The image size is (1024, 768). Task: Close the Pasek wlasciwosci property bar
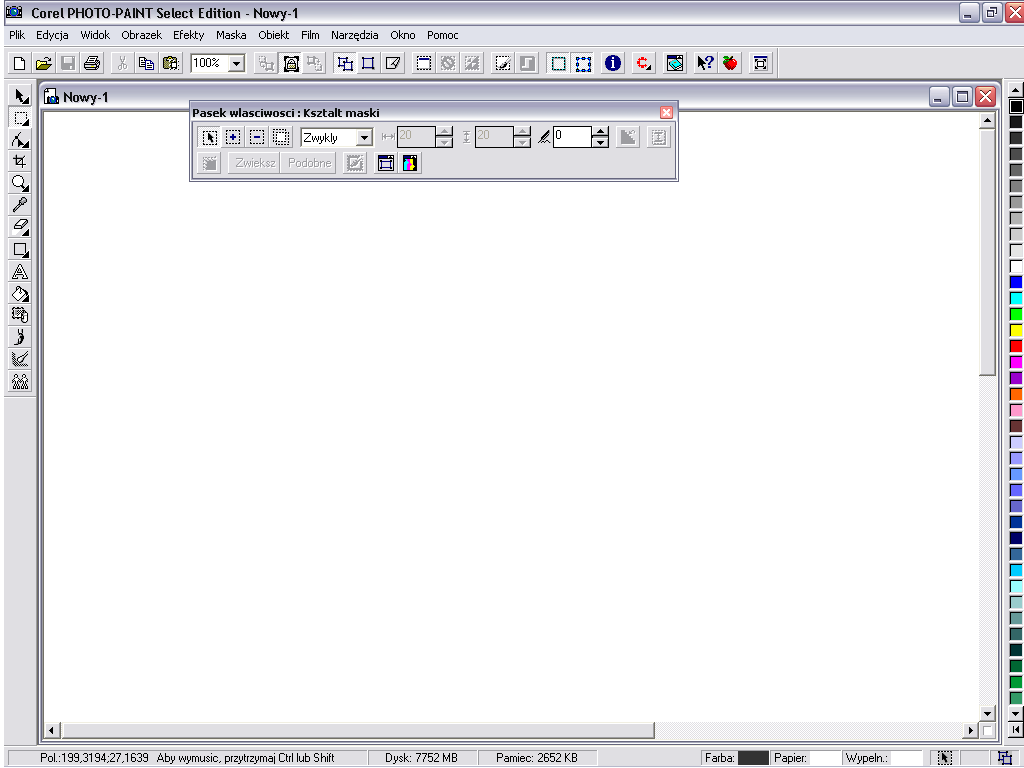pyautogui.click(x=666, y=112)
